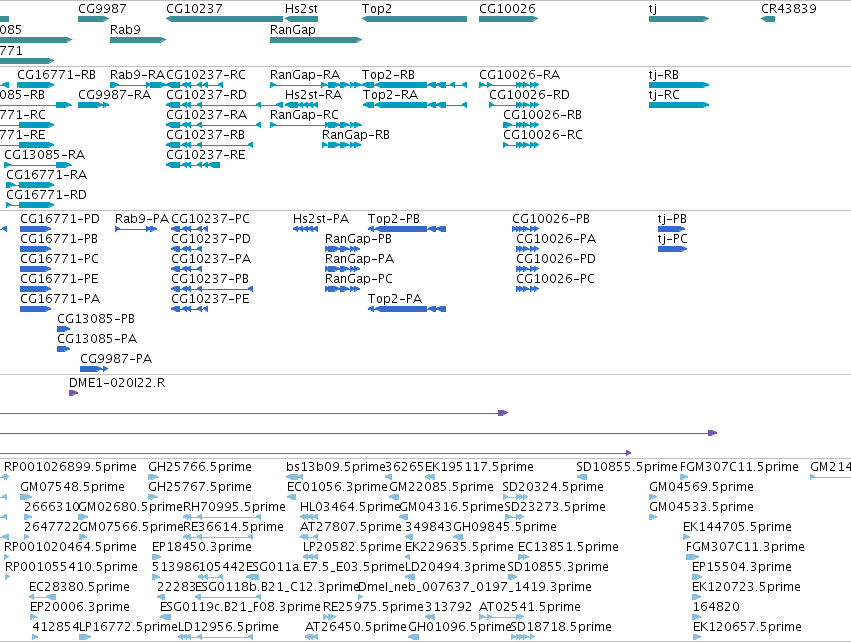The width and height of the screenshot is (851, 642).
Task: Click the RanGap gene label
Action: (x=293, y=29)
